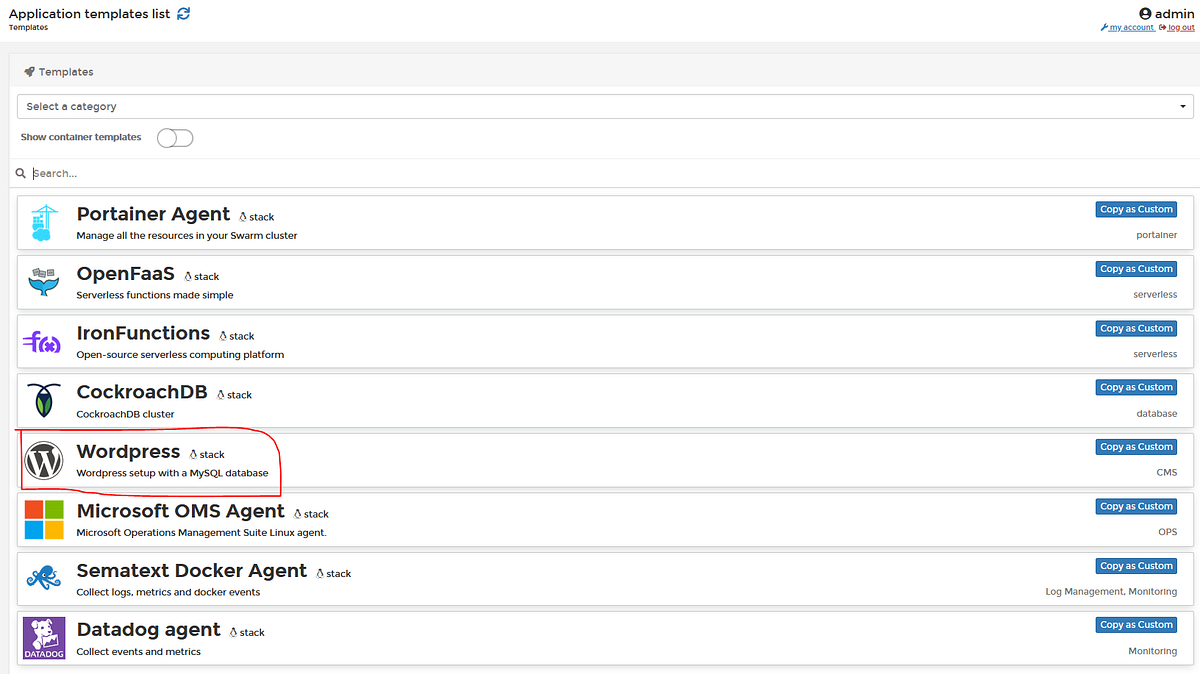Focus the templates Search field

(612, 173)
